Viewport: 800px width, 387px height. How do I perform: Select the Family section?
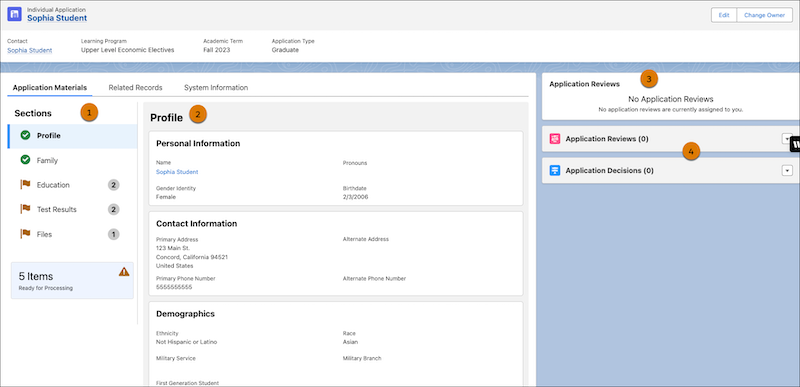tap(72, 161)
